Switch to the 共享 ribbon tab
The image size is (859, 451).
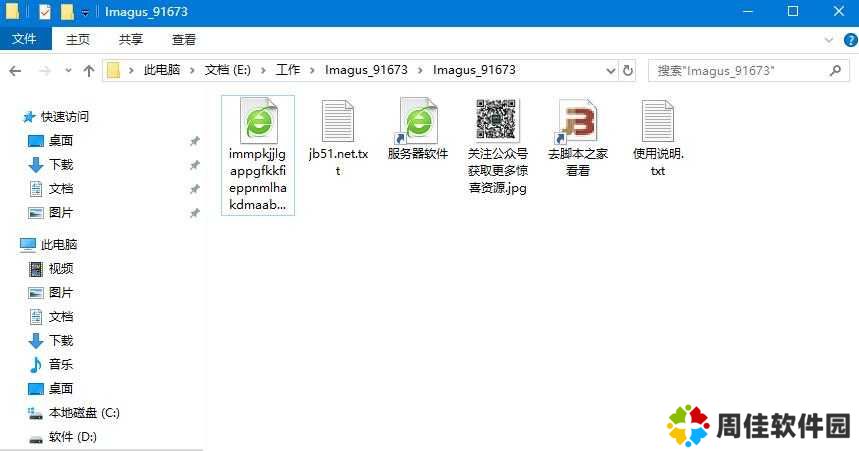[131, 39]
